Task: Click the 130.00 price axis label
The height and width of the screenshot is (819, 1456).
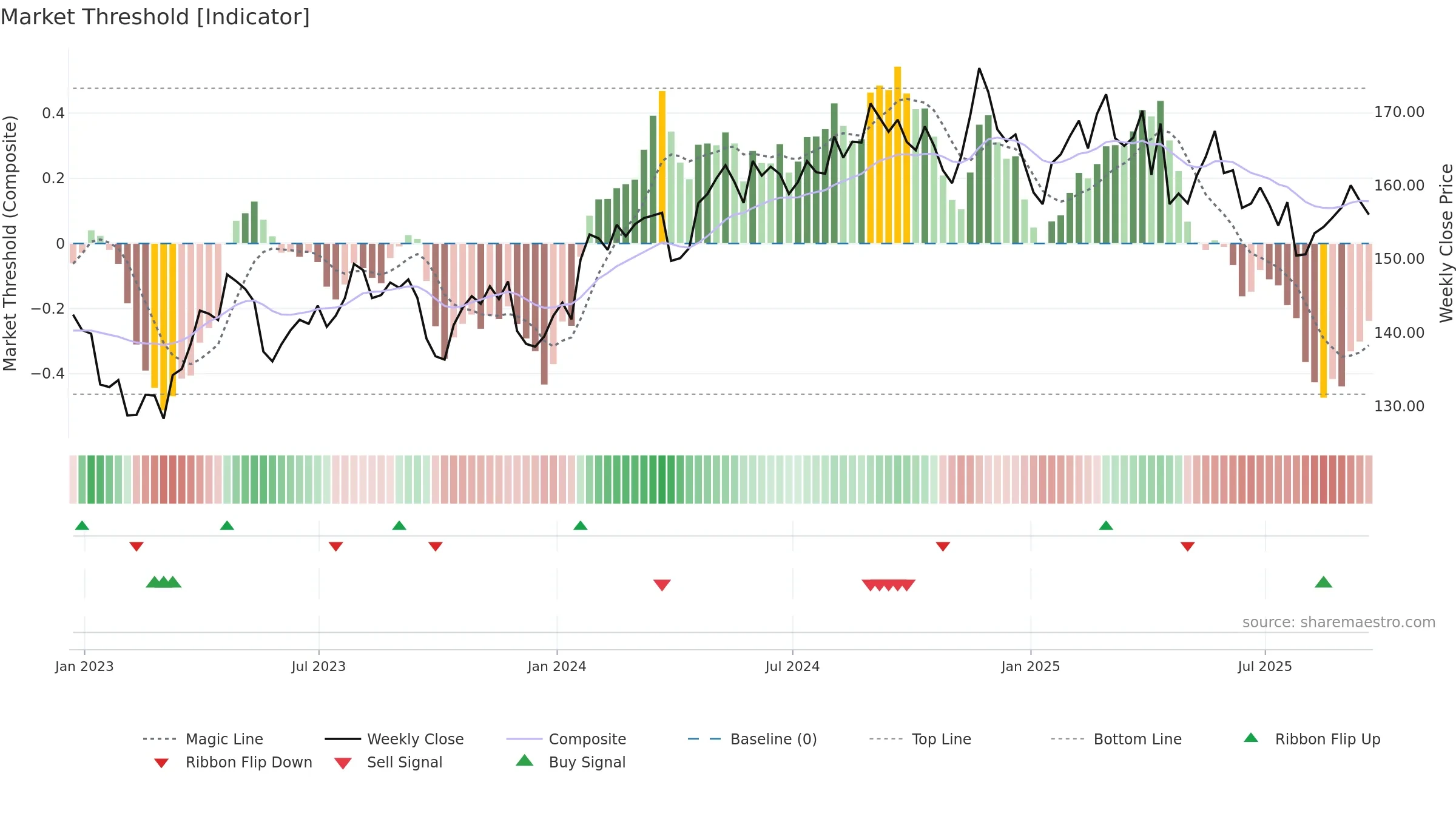Action: (1400, 406)
